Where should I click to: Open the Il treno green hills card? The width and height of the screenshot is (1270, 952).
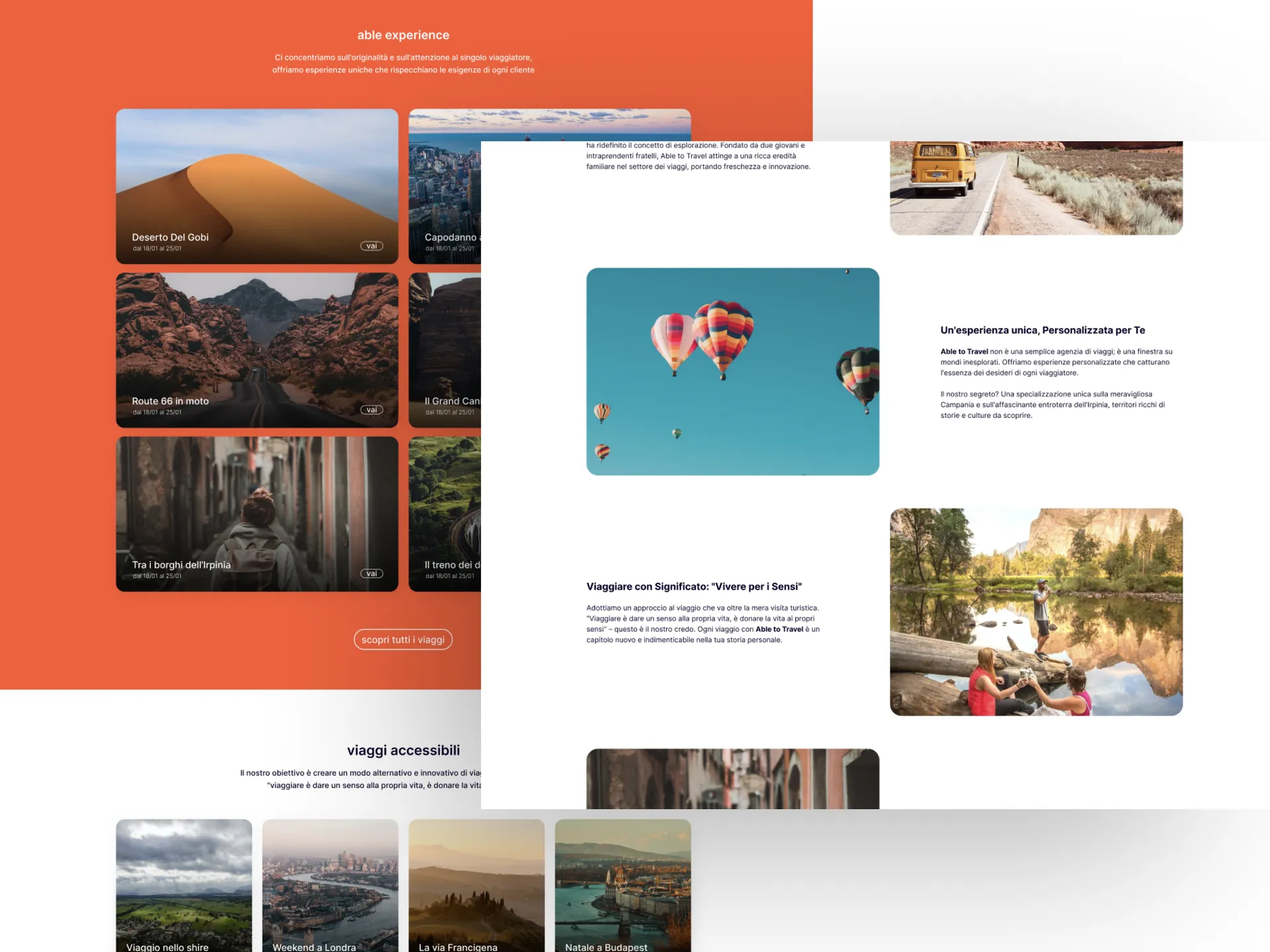click(444, 514)
